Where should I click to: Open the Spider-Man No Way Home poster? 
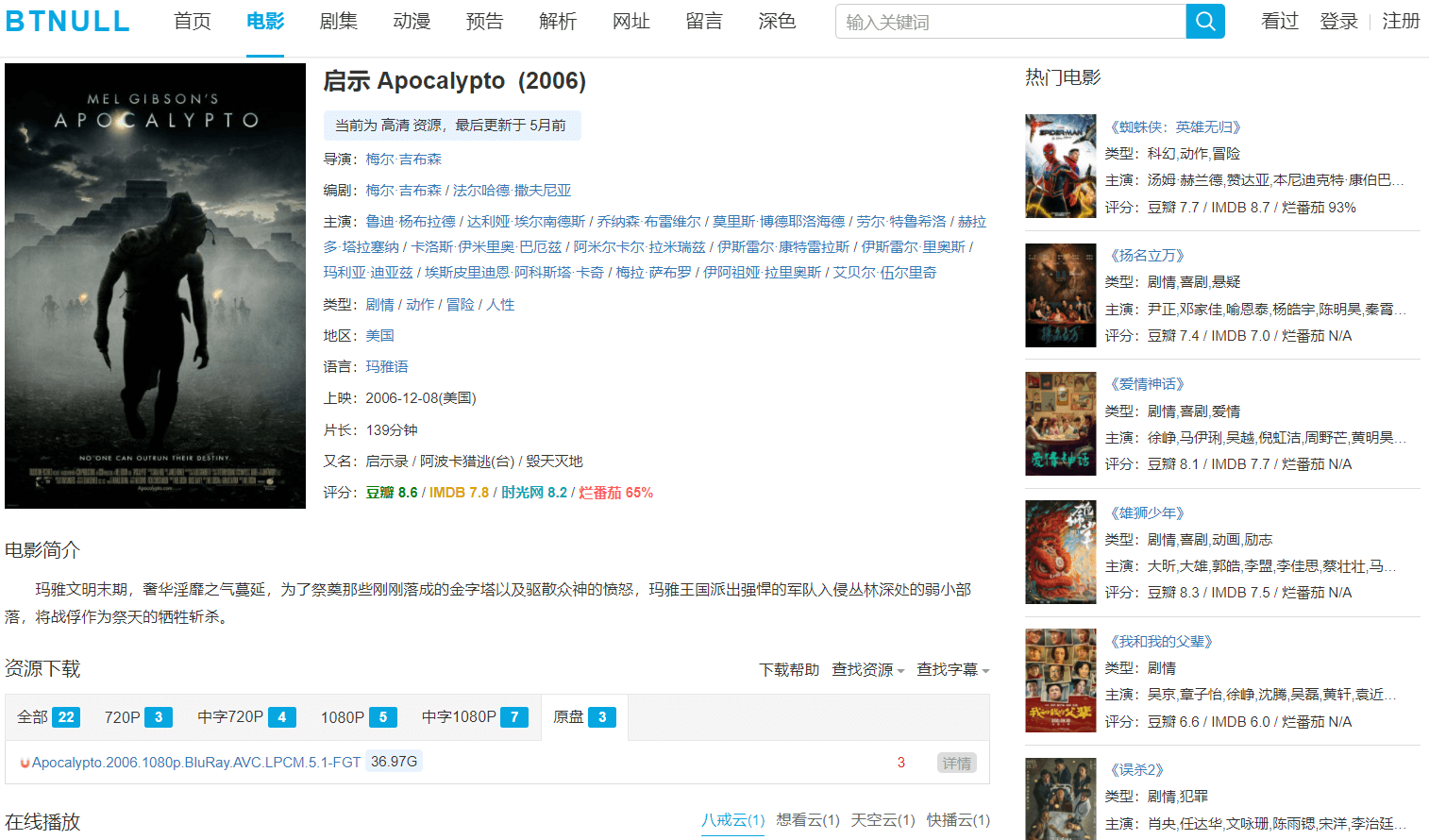[1060, 166]
